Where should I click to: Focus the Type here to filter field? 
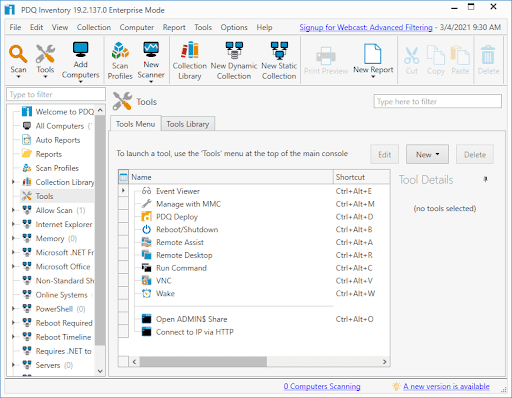pos(437,101)
